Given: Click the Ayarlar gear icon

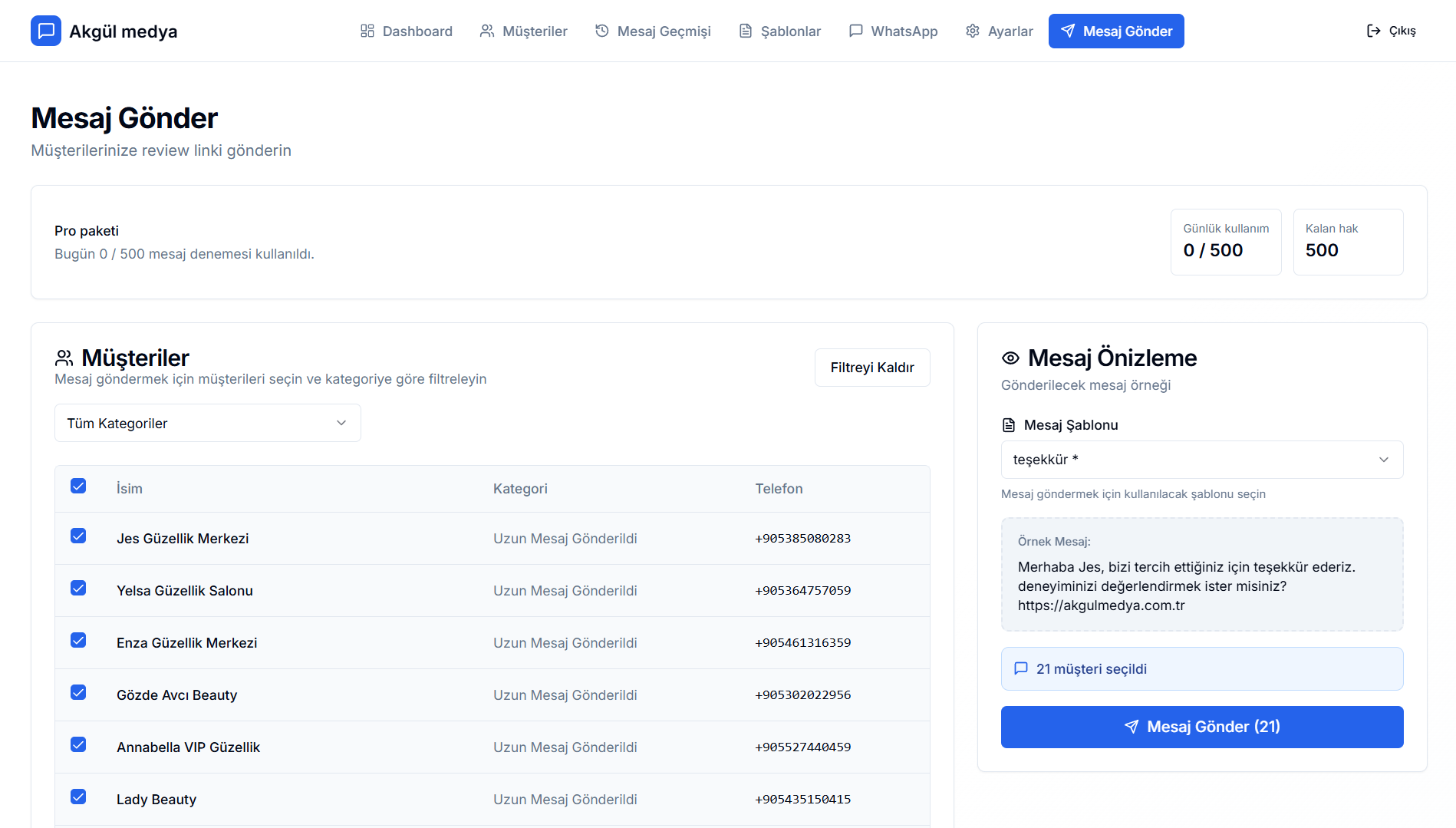Looking at the screenshot, I should tap(973, 31).
